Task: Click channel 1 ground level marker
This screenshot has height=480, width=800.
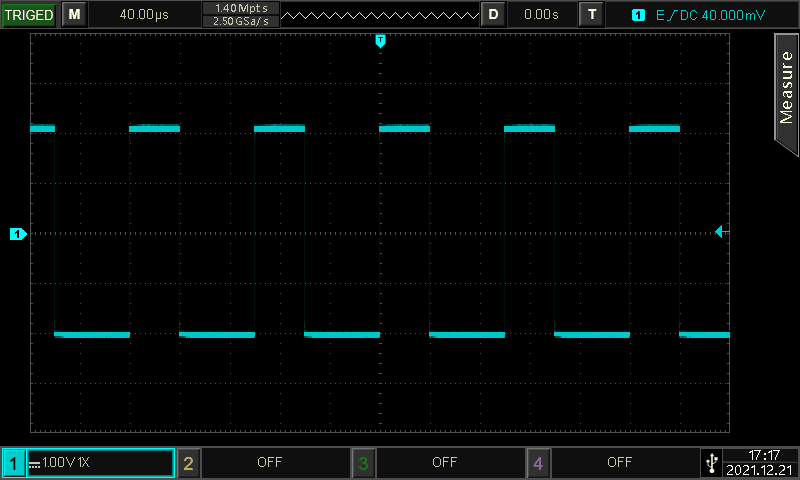Action: click(x=17, y=234)
